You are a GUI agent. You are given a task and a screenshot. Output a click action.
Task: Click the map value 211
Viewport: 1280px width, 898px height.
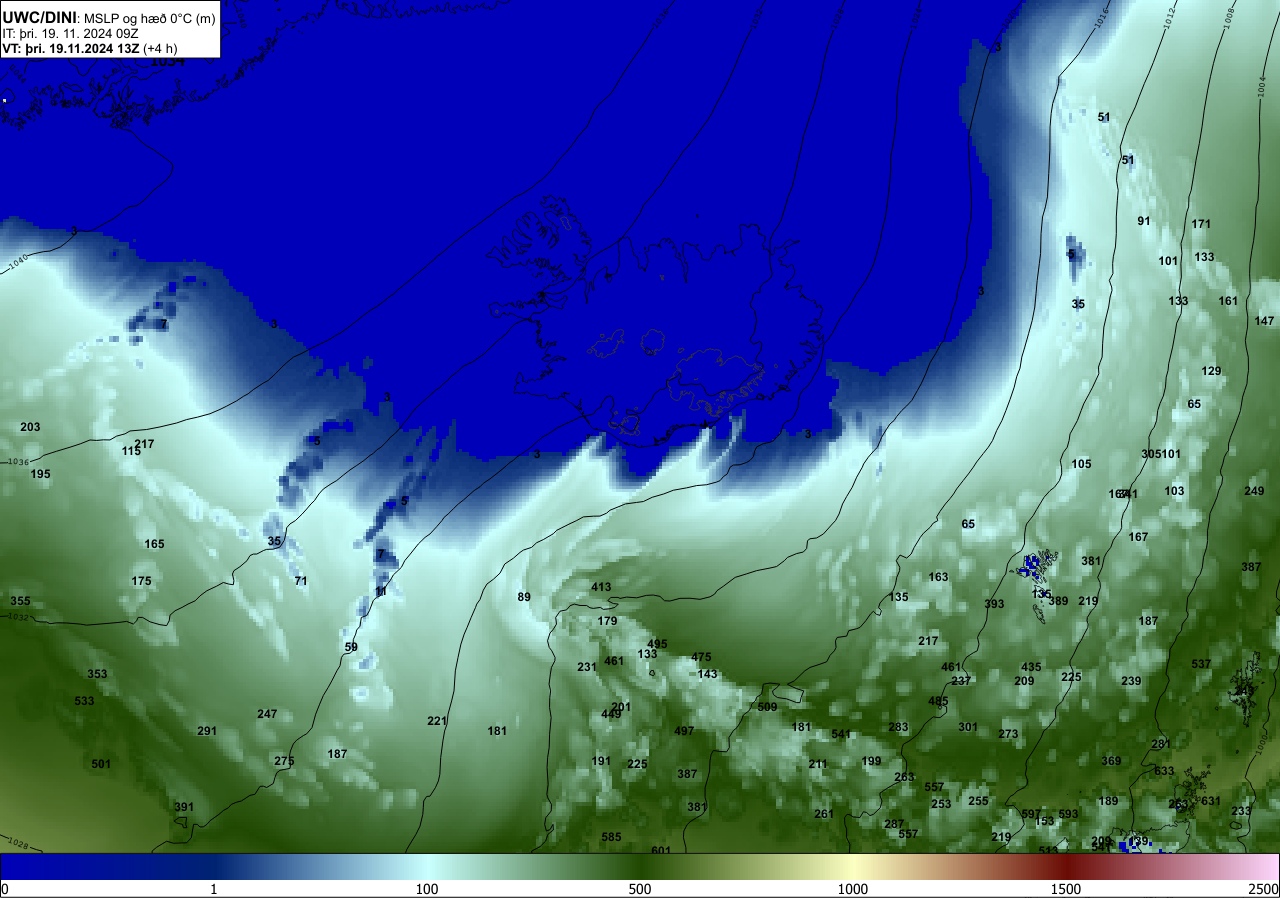[x=818, y=764]
